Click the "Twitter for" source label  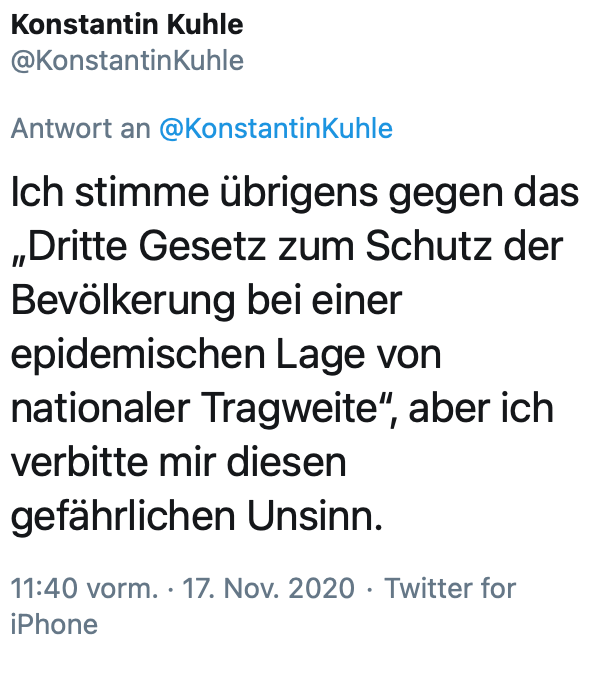click(450, 588)
